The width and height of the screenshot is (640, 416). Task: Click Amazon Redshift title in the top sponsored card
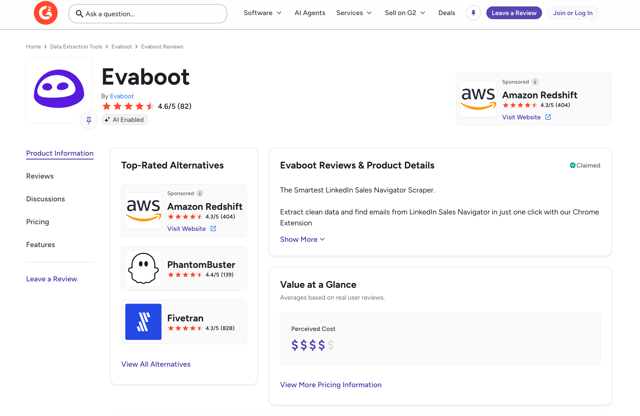pos(540,95)
